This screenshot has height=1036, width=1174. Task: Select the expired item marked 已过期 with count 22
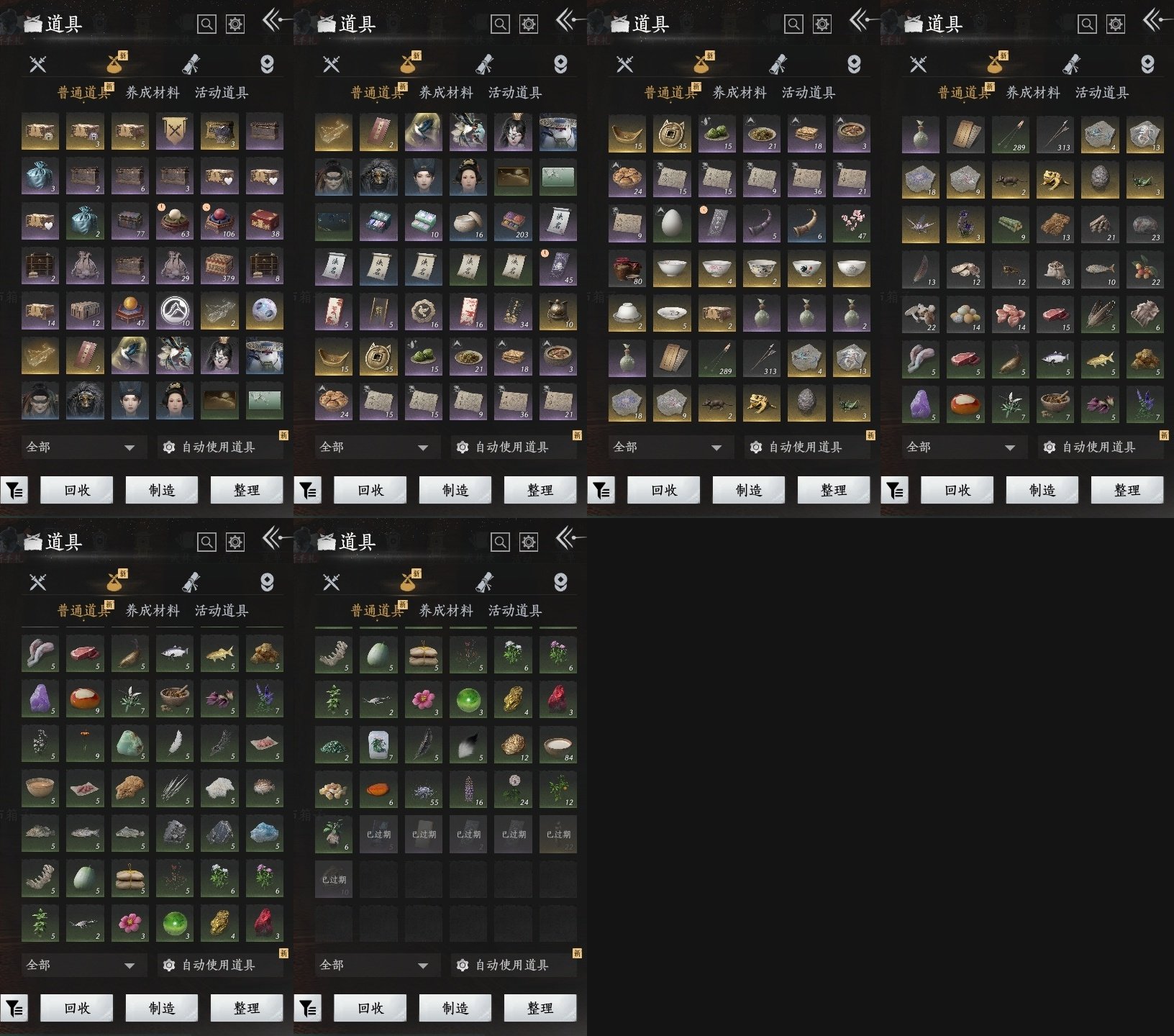coord(558,834)
